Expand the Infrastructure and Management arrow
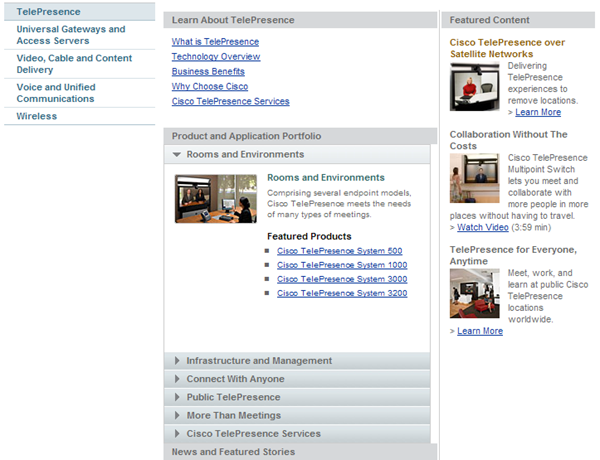Viewport: 600px width, 460px height. pos(177,360)
